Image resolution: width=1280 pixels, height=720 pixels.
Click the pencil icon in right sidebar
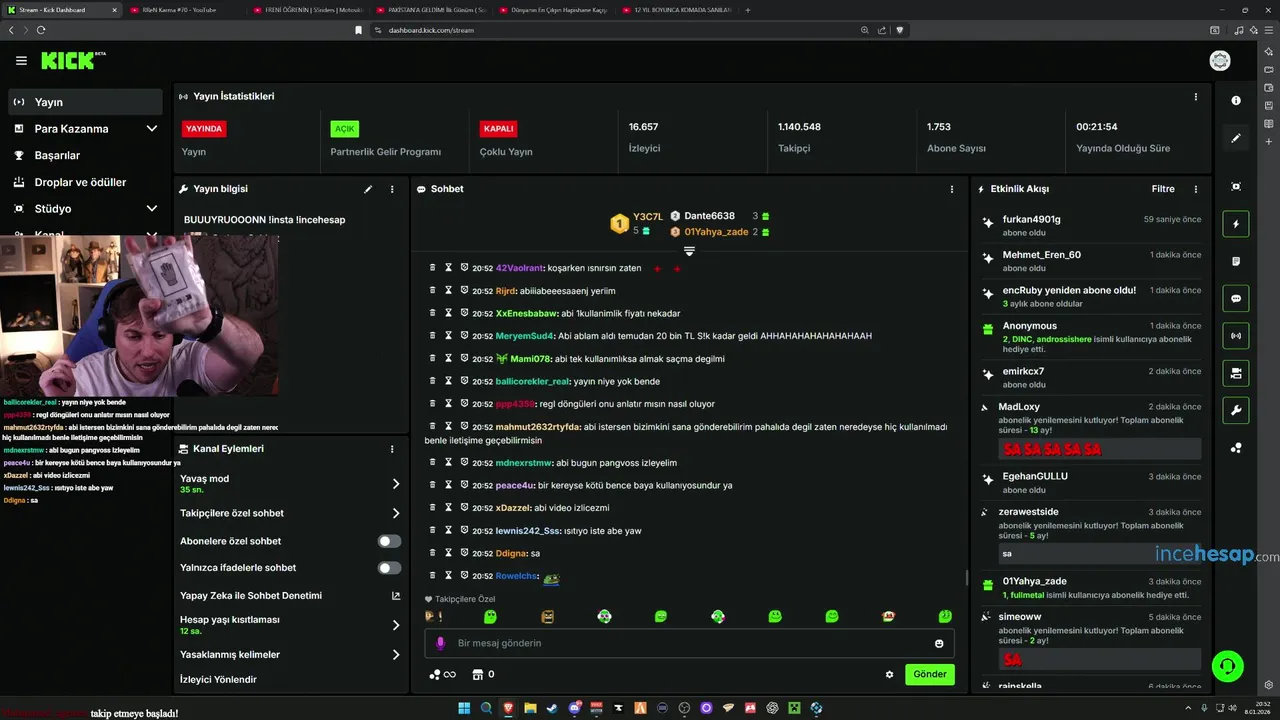(x=1236, y=138)
